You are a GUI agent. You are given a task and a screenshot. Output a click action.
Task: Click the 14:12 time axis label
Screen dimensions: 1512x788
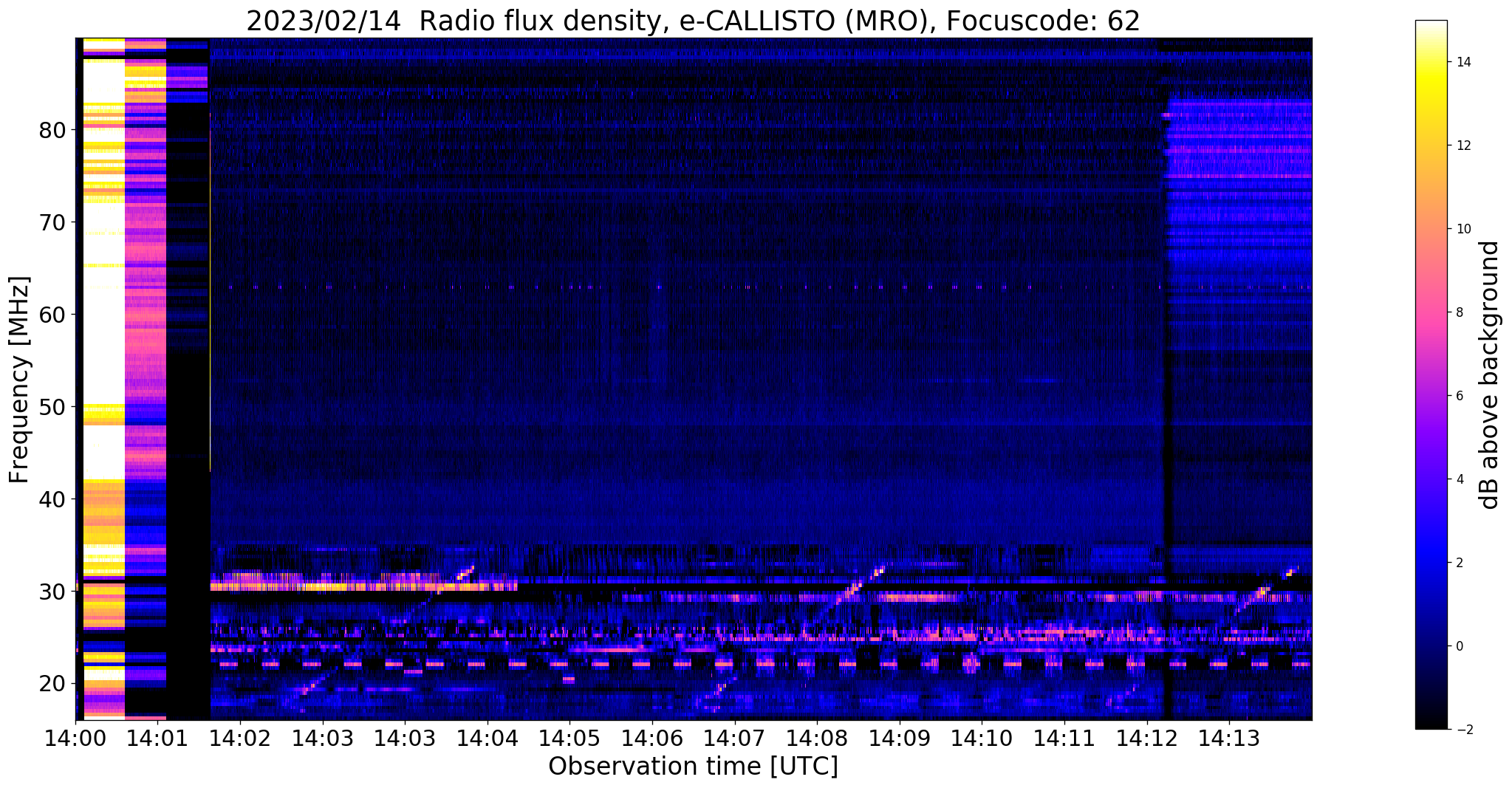pyautogui.click(x=1146, y=737)
